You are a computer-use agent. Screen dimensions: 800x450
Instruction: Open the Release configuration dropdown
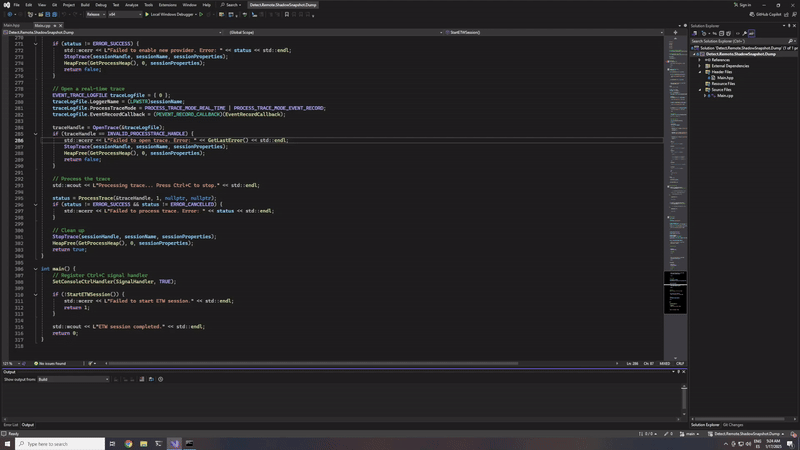click(x=94, y=14)
